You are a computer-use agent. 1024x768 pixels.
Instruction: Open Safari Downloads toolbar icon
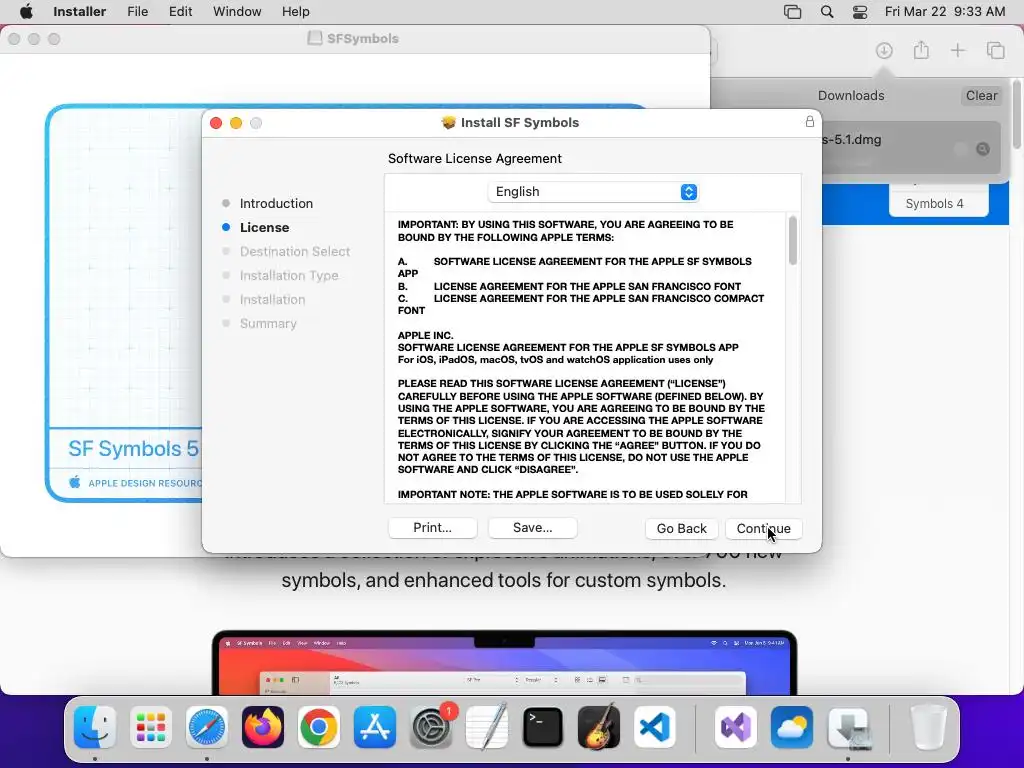(x=884, y=50)
